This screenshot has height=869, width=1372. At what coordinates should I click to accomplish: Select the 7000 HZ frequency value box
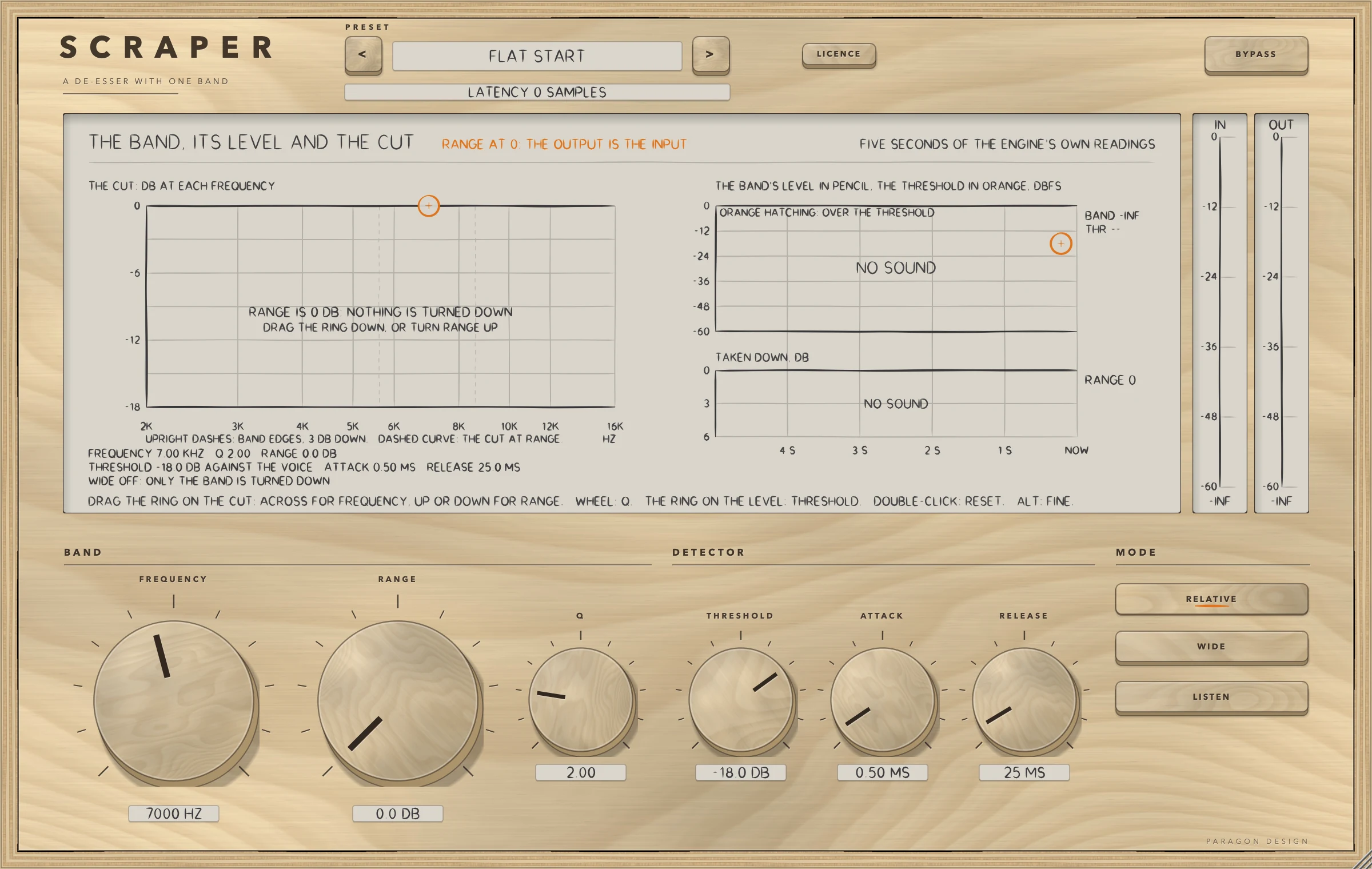[174, 814]
